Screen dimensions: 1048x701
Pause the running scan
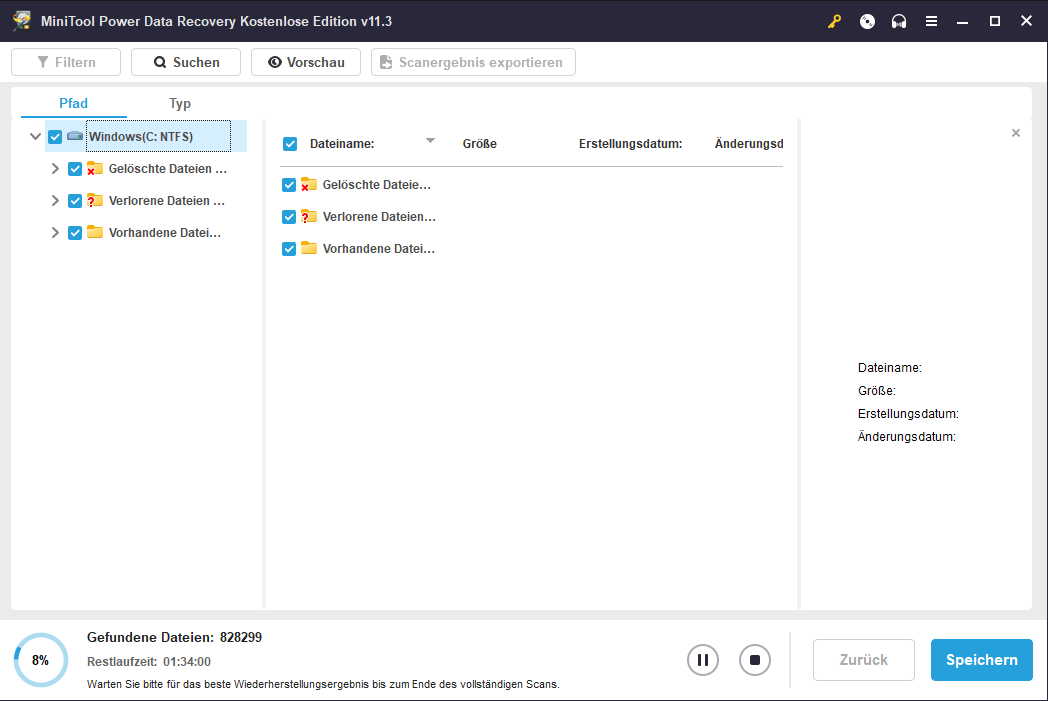coord(702,660)
